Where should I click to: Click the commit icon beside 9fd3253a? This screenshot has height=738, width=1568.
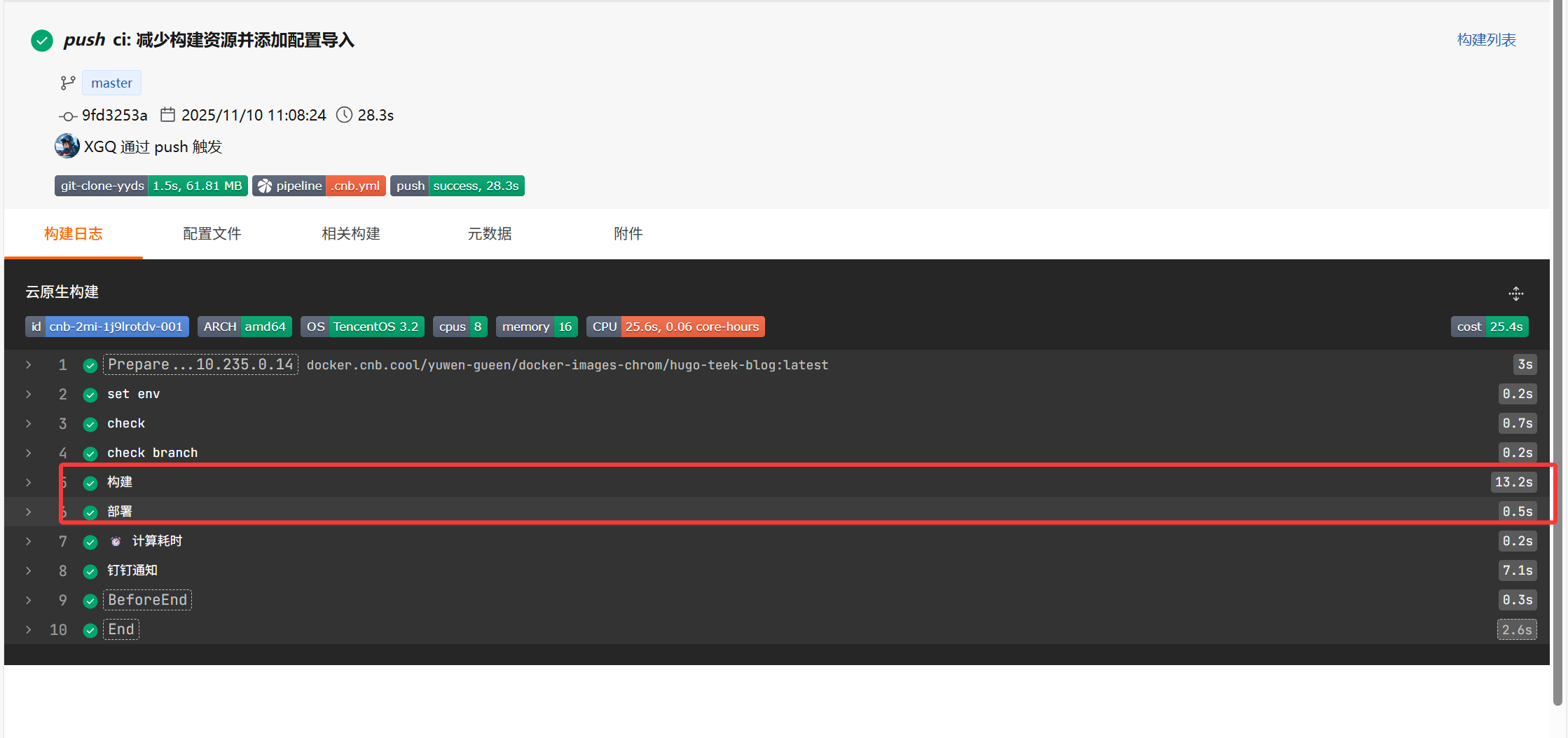pyautogui.click(x=67, y=116)
